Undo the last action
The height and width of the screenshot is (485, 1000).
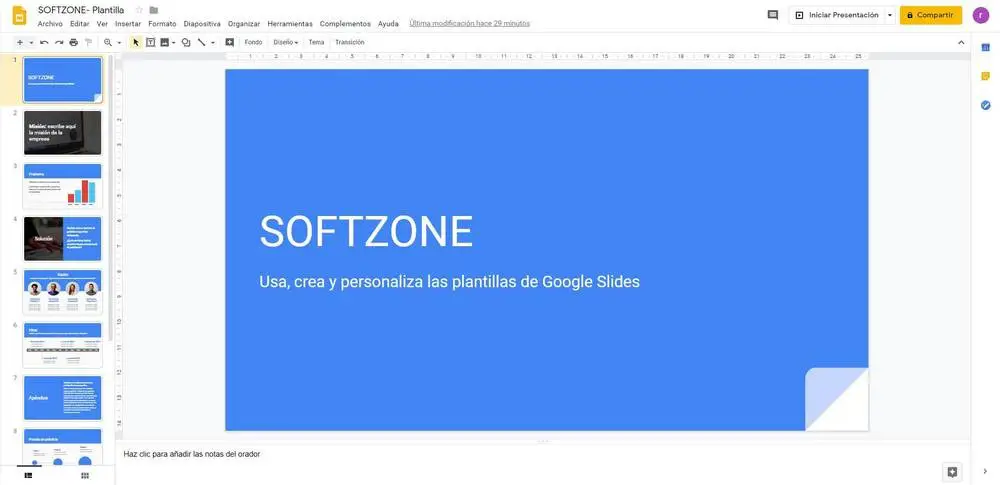44,42
